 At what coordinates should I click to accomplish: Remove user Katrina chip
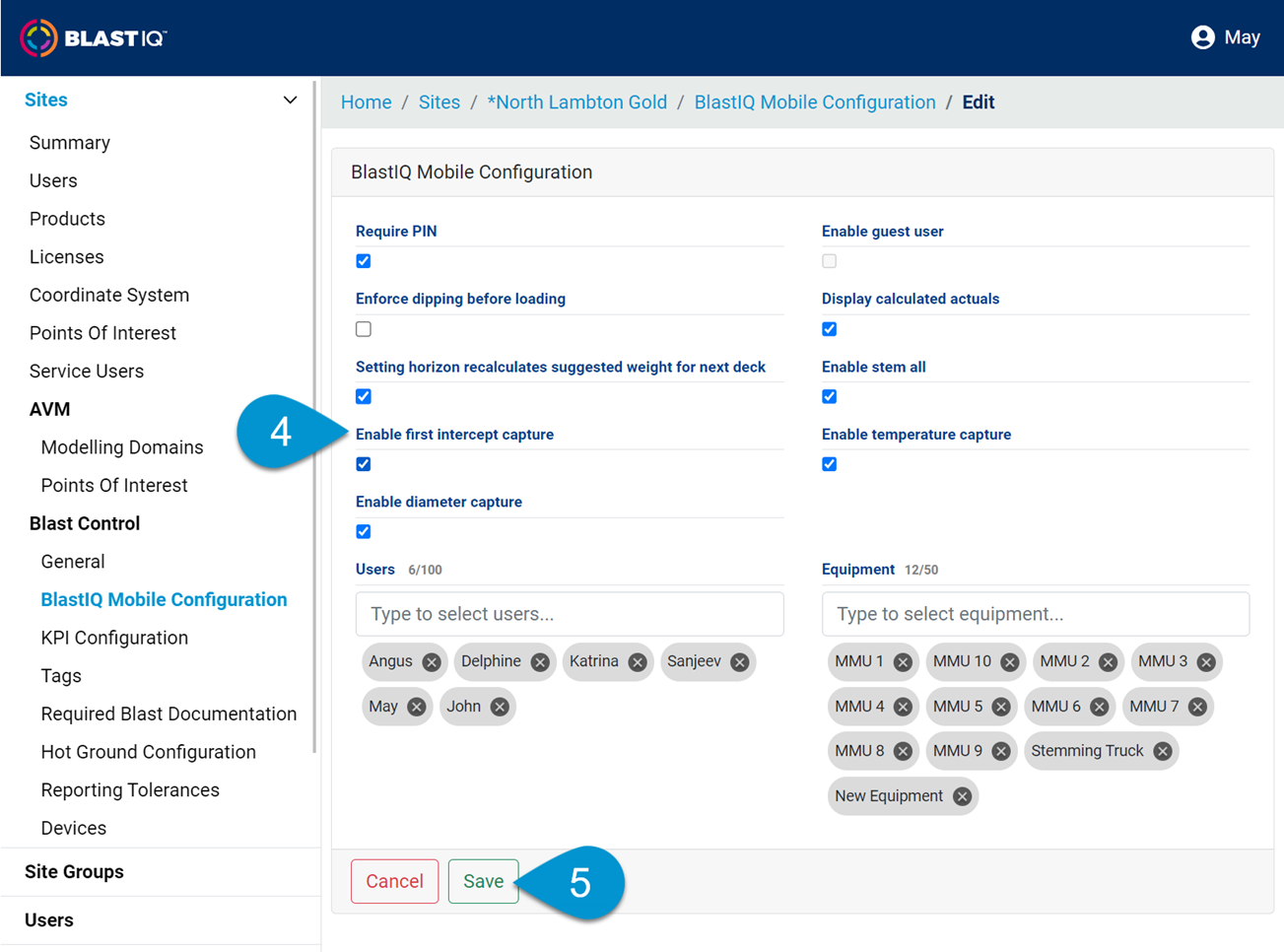pos(638,662)
